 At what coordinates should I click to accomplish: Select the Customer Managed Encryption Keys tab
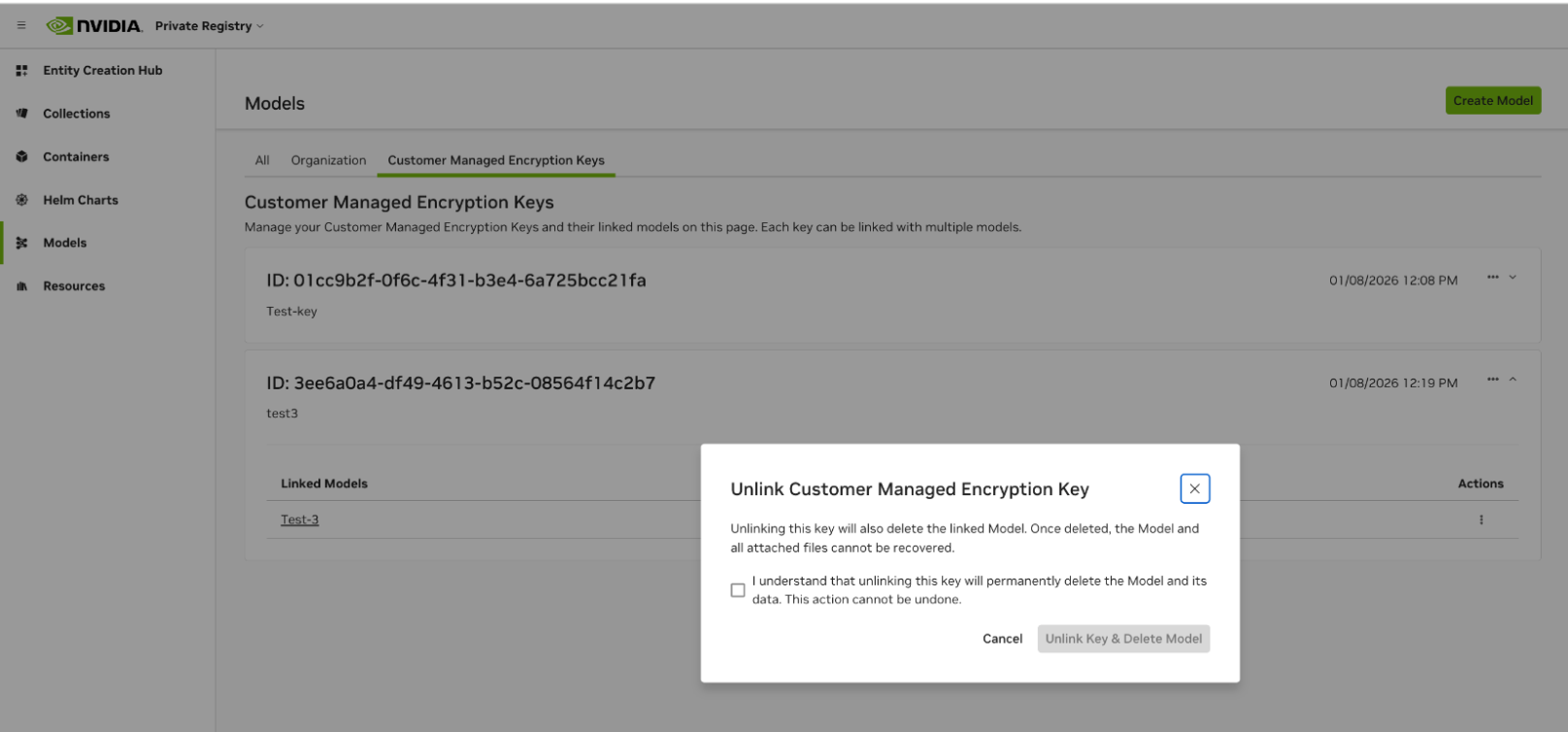496,160
